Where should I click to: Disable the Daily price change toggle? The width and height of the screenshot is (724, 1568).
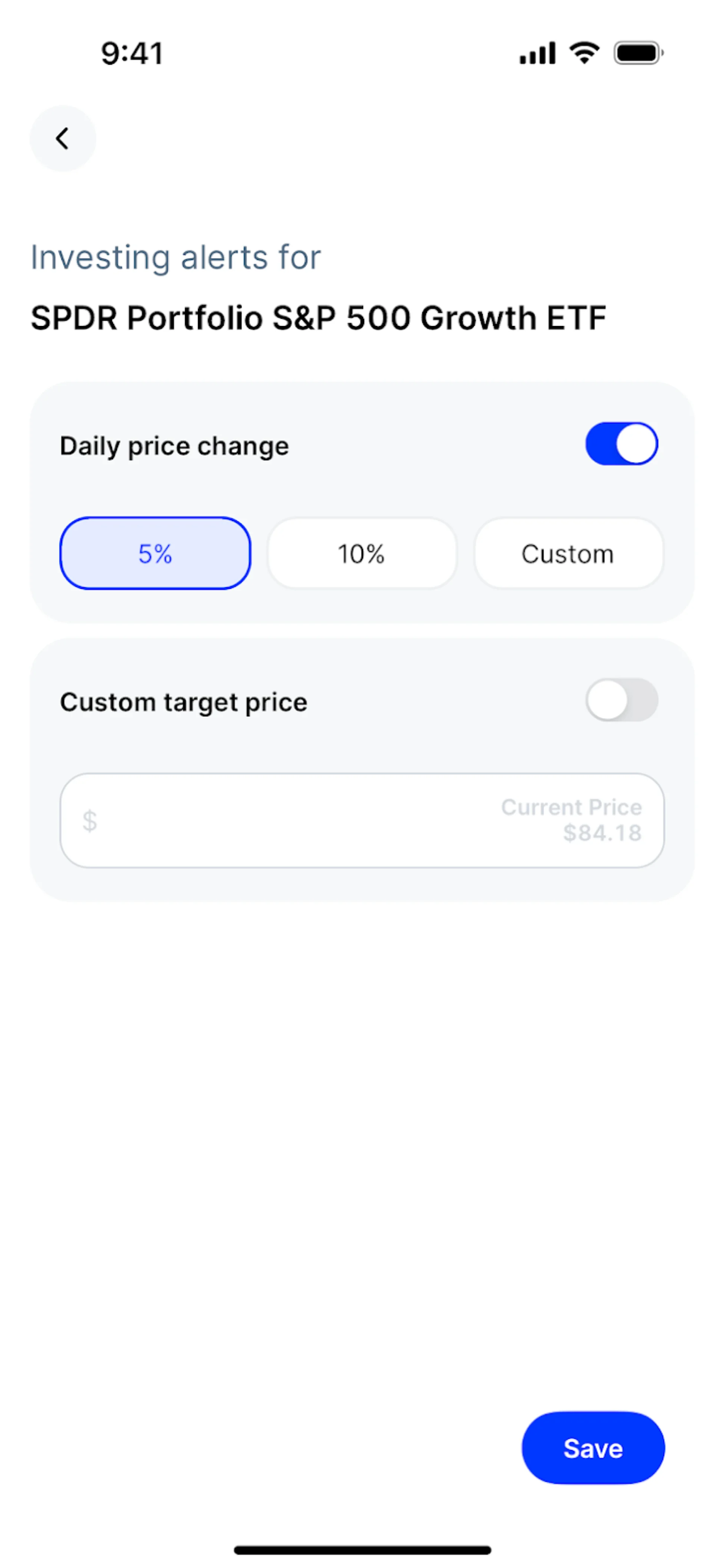621,444
